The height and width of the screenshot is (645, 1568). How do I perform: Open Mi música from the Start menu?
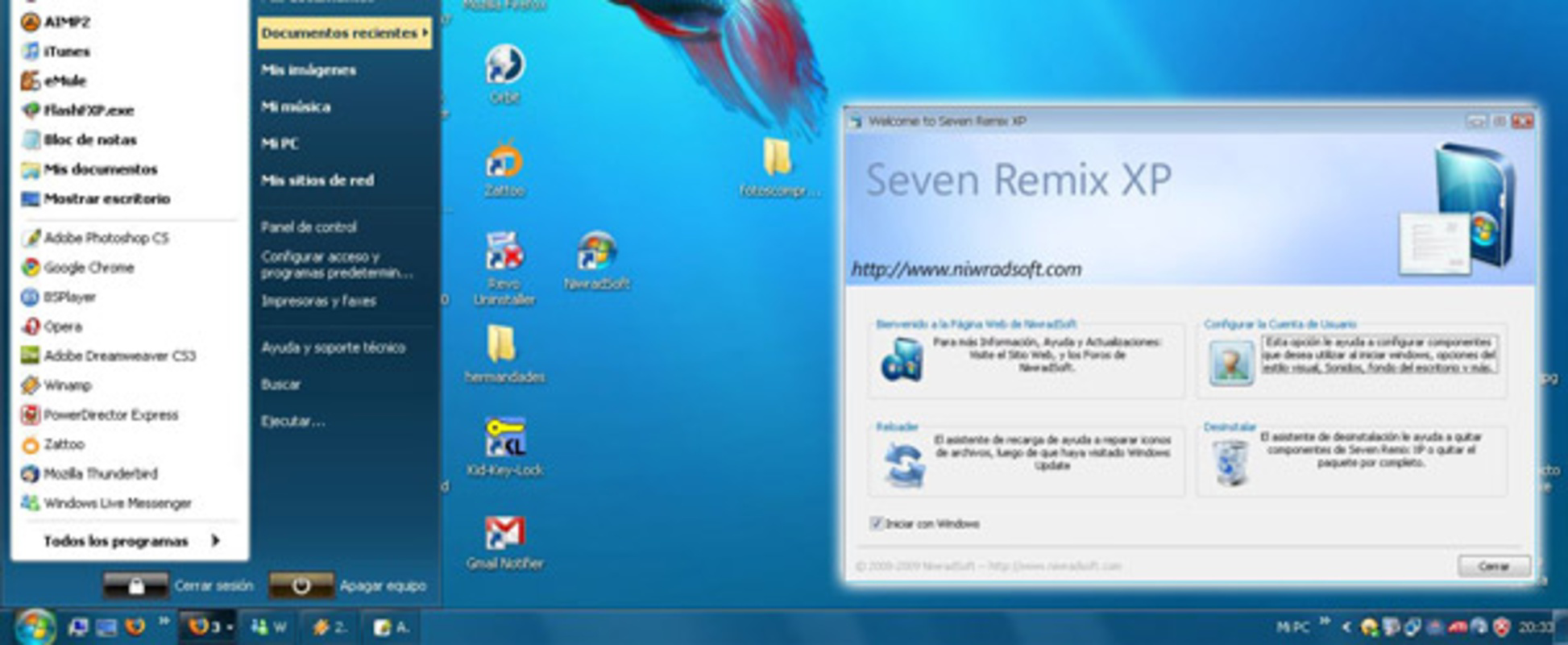coord(296,106)
